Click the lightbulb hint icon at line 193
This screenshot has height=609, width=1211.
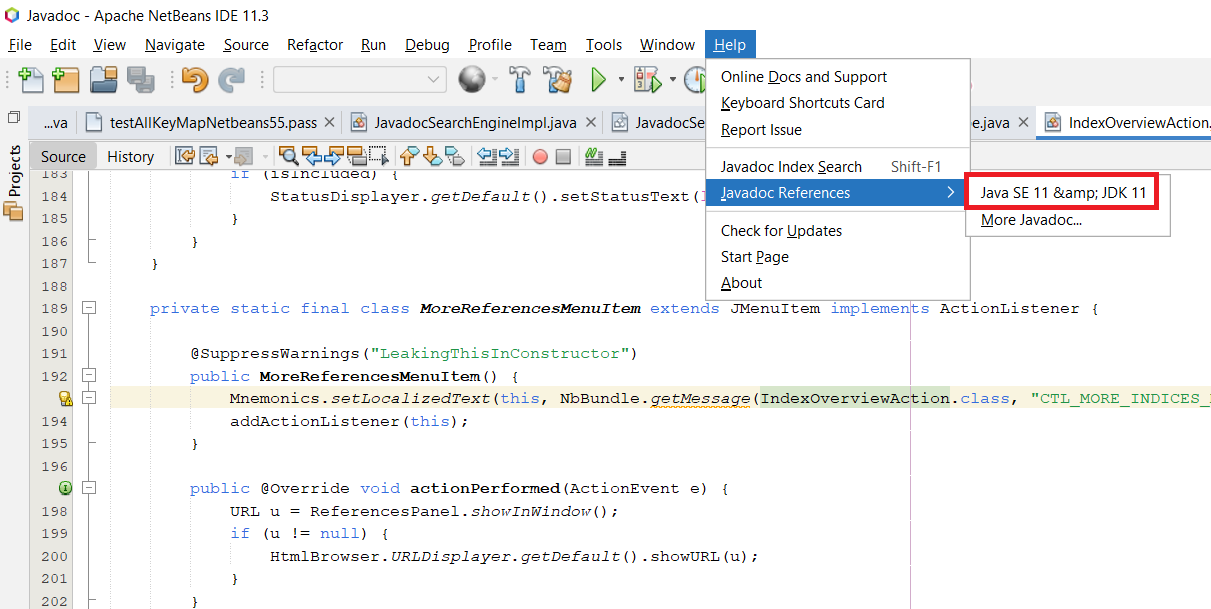pos(66,398)
